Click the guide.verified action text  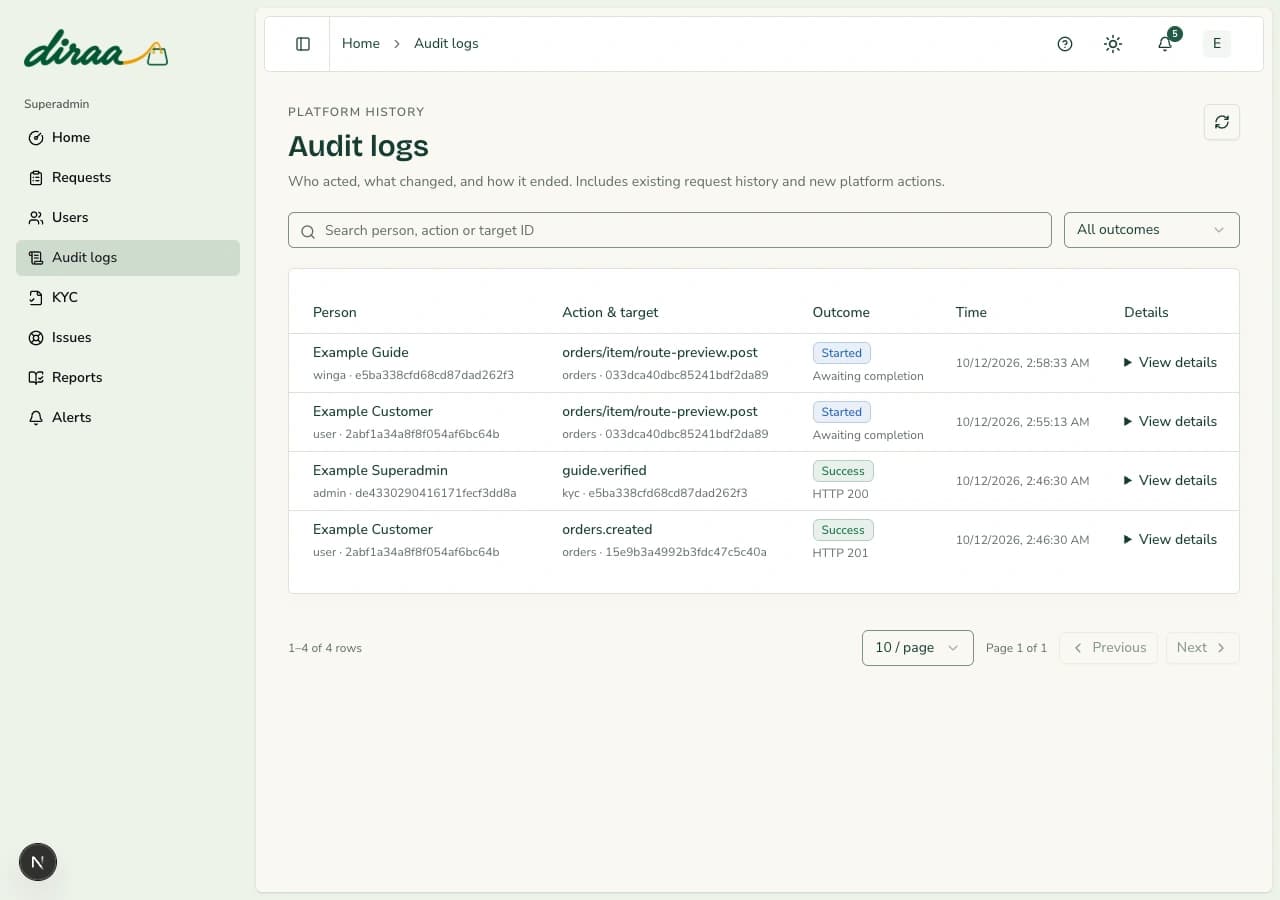click(604, 471)
